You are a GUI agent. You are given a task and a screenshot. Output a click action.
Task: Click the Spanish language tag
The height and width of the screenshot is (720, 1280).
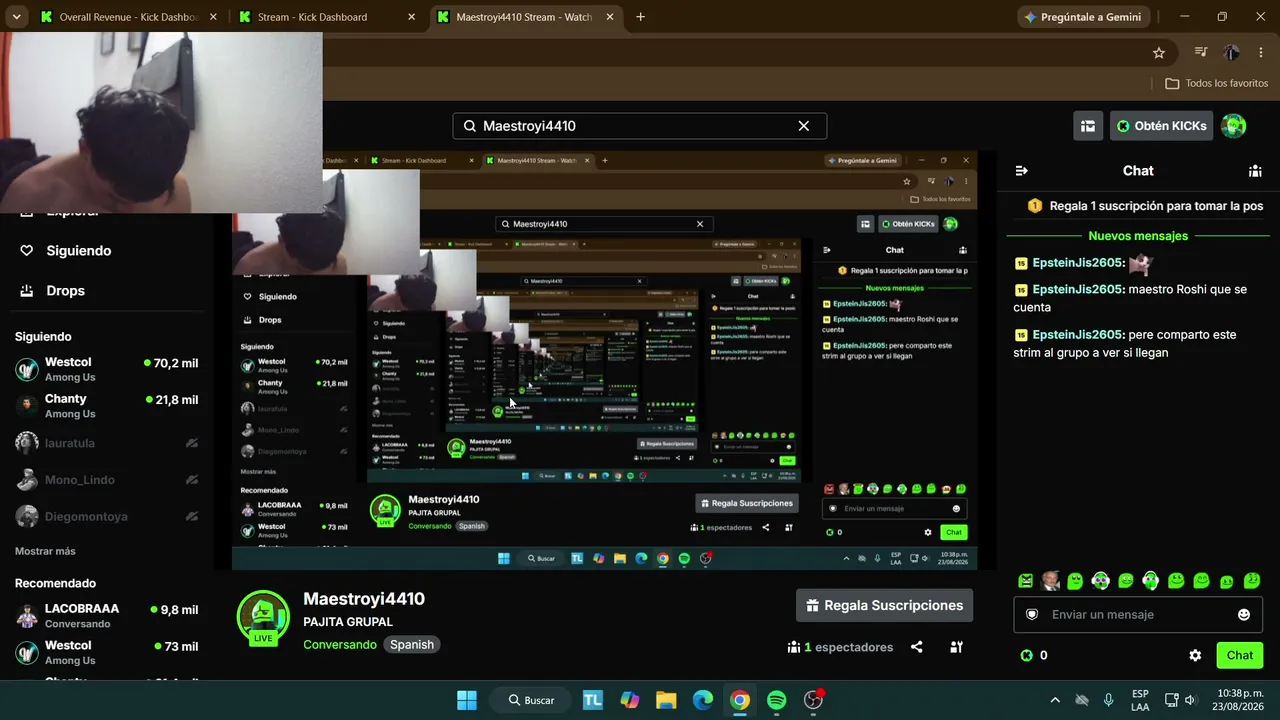tap(412, 645)
